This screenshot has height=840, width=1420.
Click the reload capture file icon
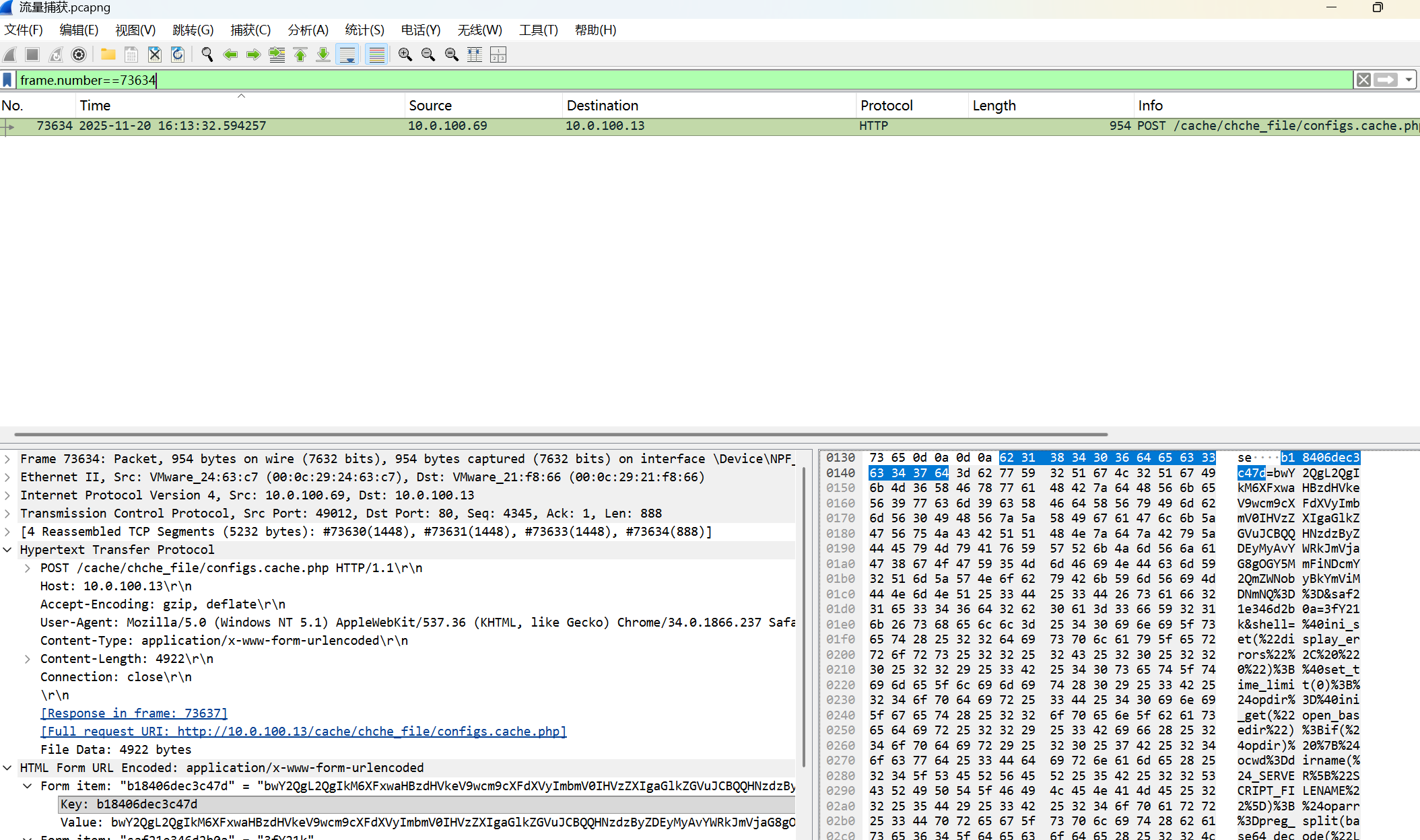pyautogui.click(x=178, y=55)
